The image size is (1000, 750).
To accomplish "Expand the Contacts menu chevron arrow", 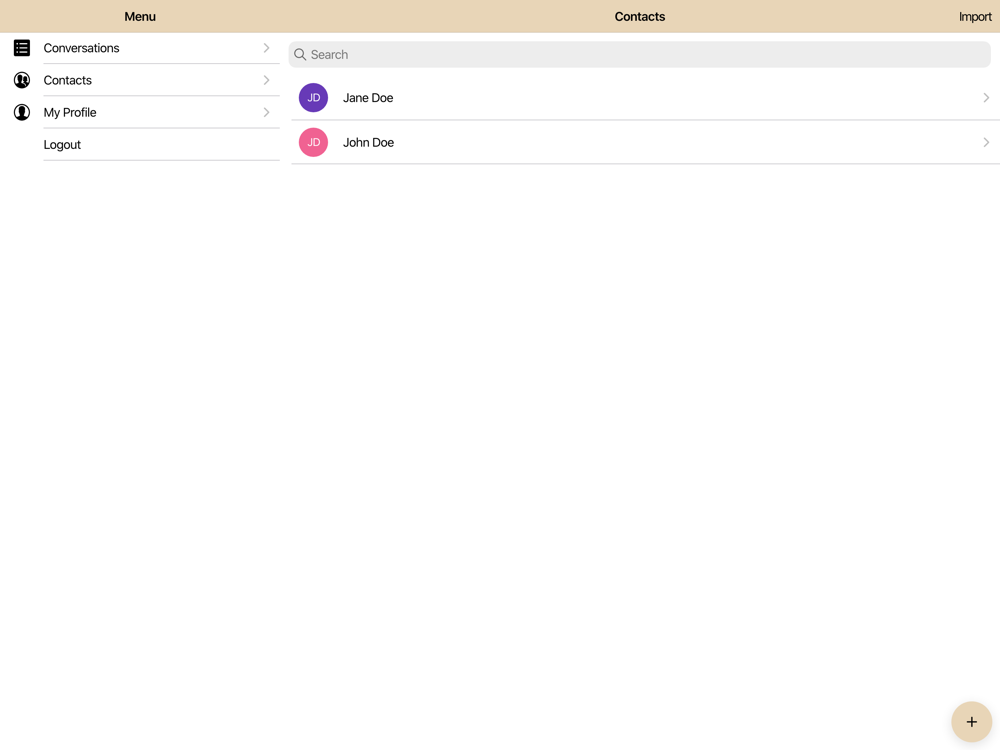I will 267,80.
